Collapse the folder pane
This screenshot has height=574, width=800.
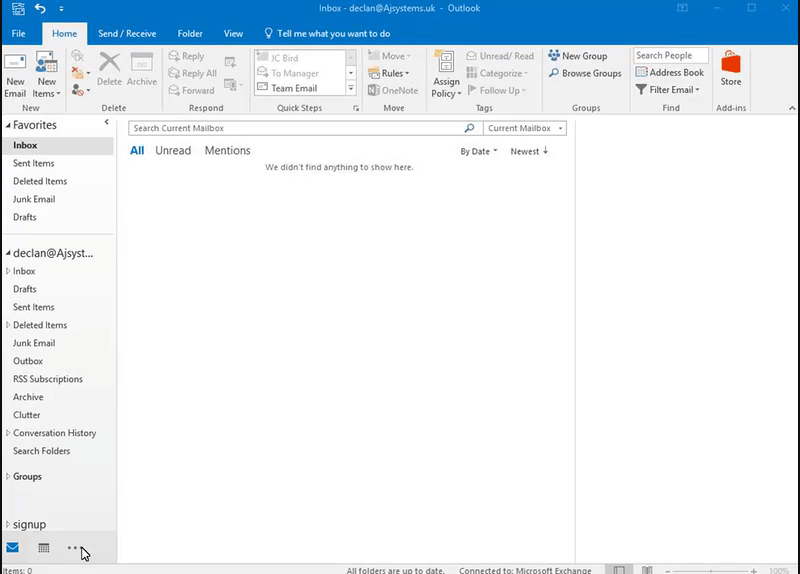click(107, 122)
